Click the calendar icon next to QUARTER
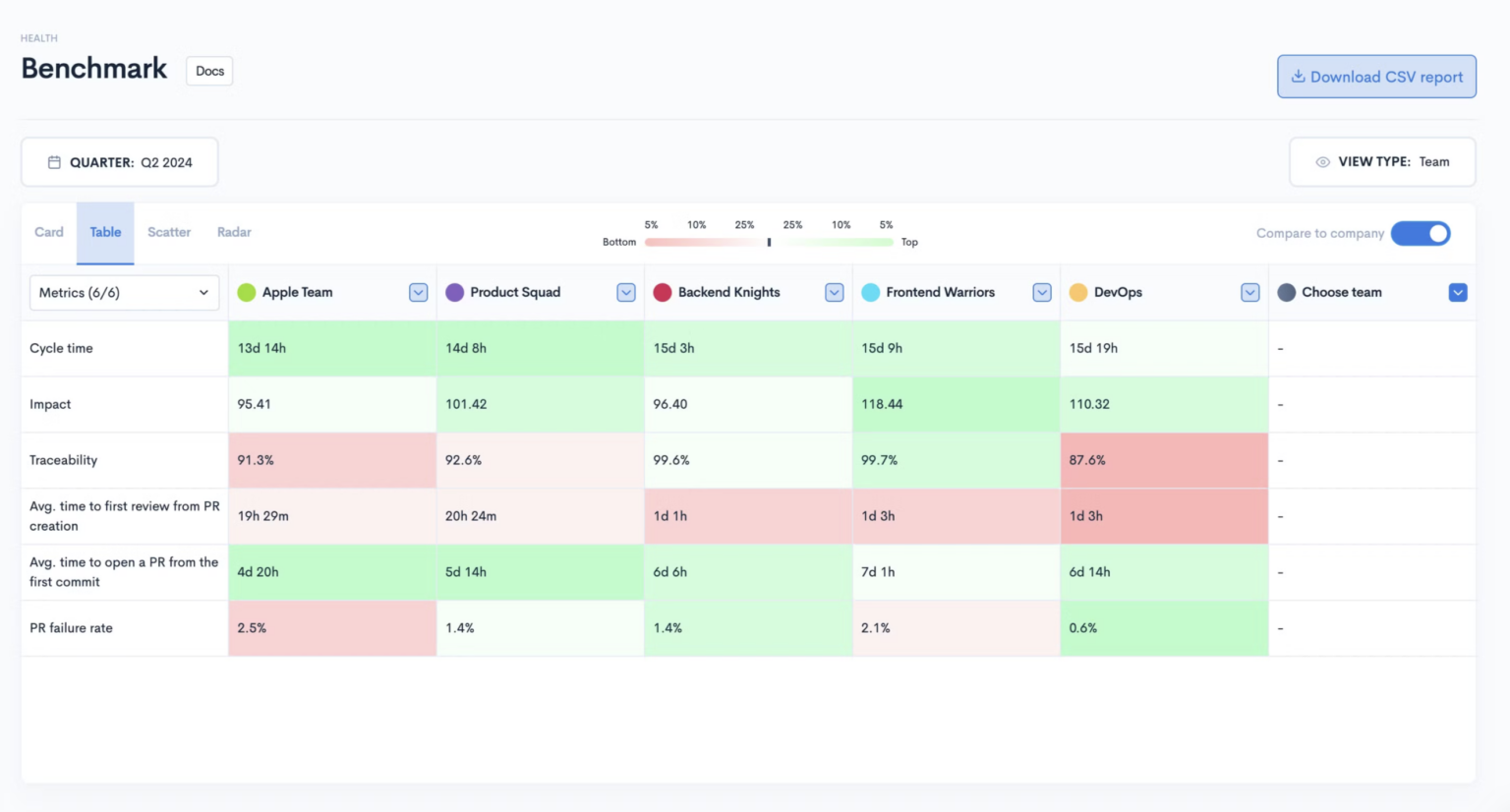The width and height of the screenshot is (1510, 812). pyautogui.click(x=56, y=161)
